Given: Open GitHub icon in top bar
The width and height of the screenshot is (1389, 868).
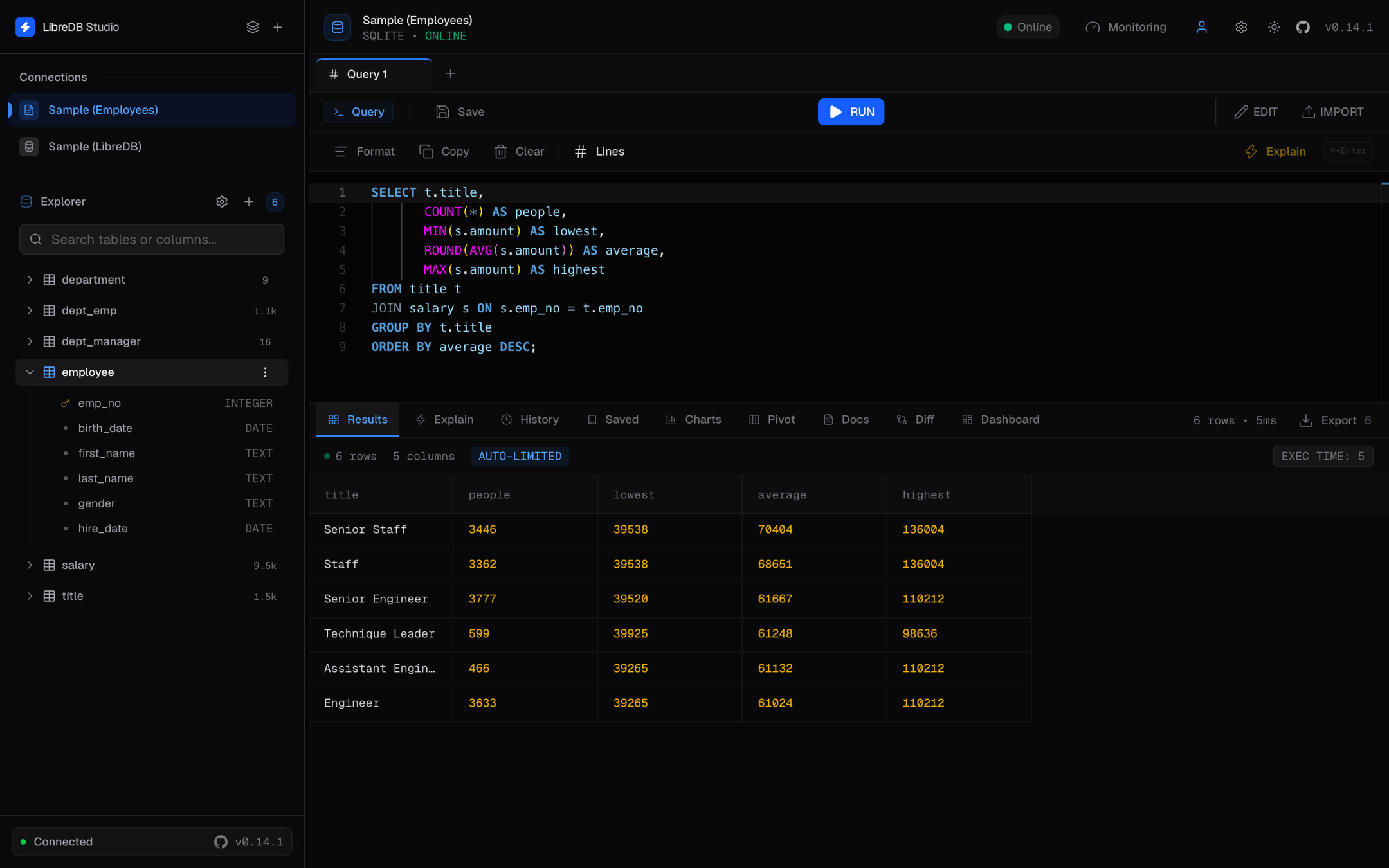Looking at the screenshot, I should [1303, 27].
